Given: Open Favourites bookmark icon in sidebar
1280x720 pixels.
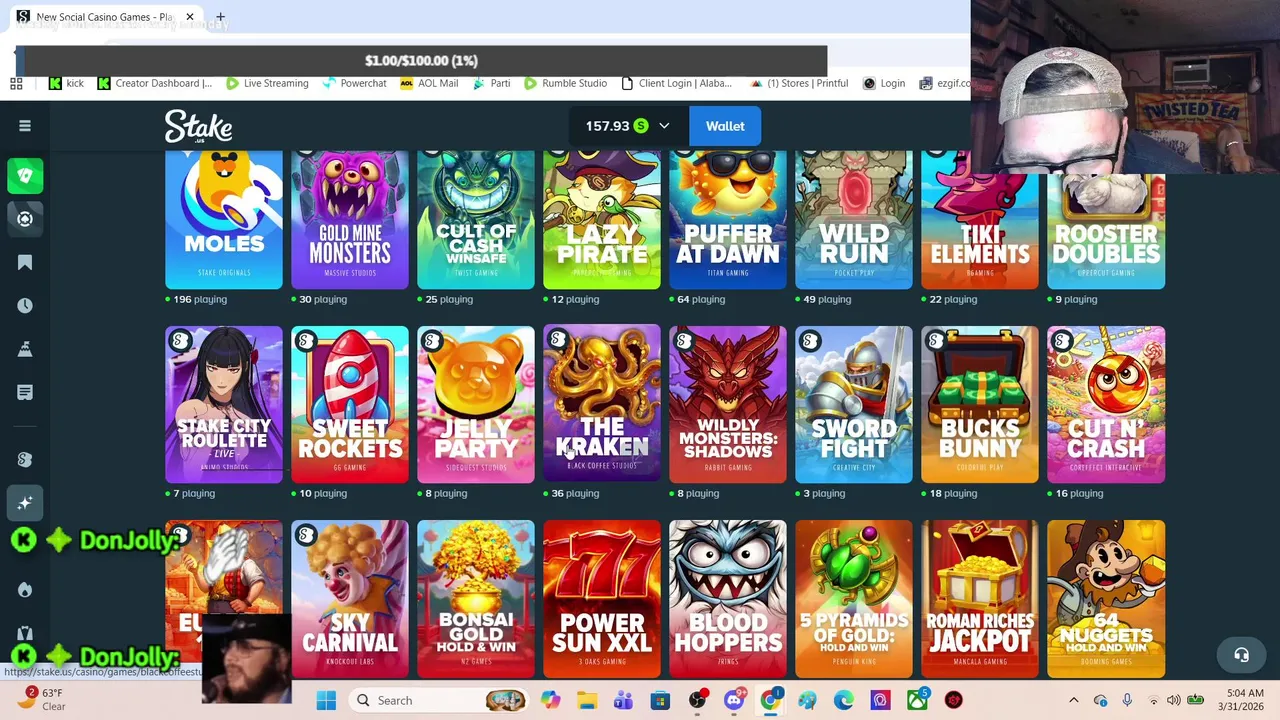Looking at the screenshot, I should pyautogui.click(x=25, y=262).
